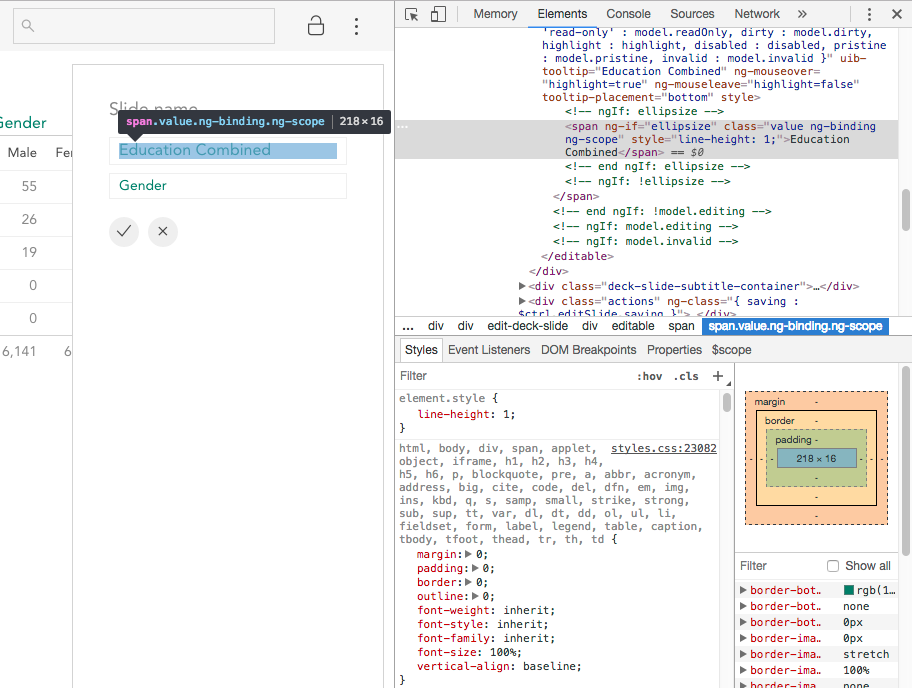
Task: Confirm slide edit with checkmark button
Action: pos(124,231)
